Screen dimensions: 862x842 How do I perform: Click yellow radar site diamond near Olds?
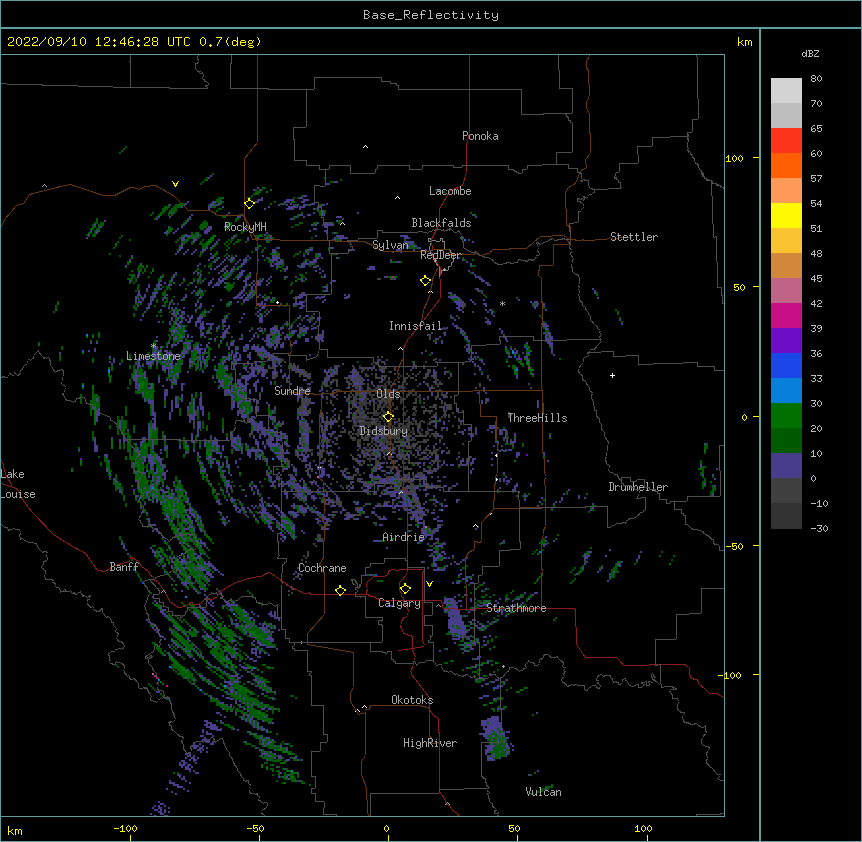(x=389, y=417)
